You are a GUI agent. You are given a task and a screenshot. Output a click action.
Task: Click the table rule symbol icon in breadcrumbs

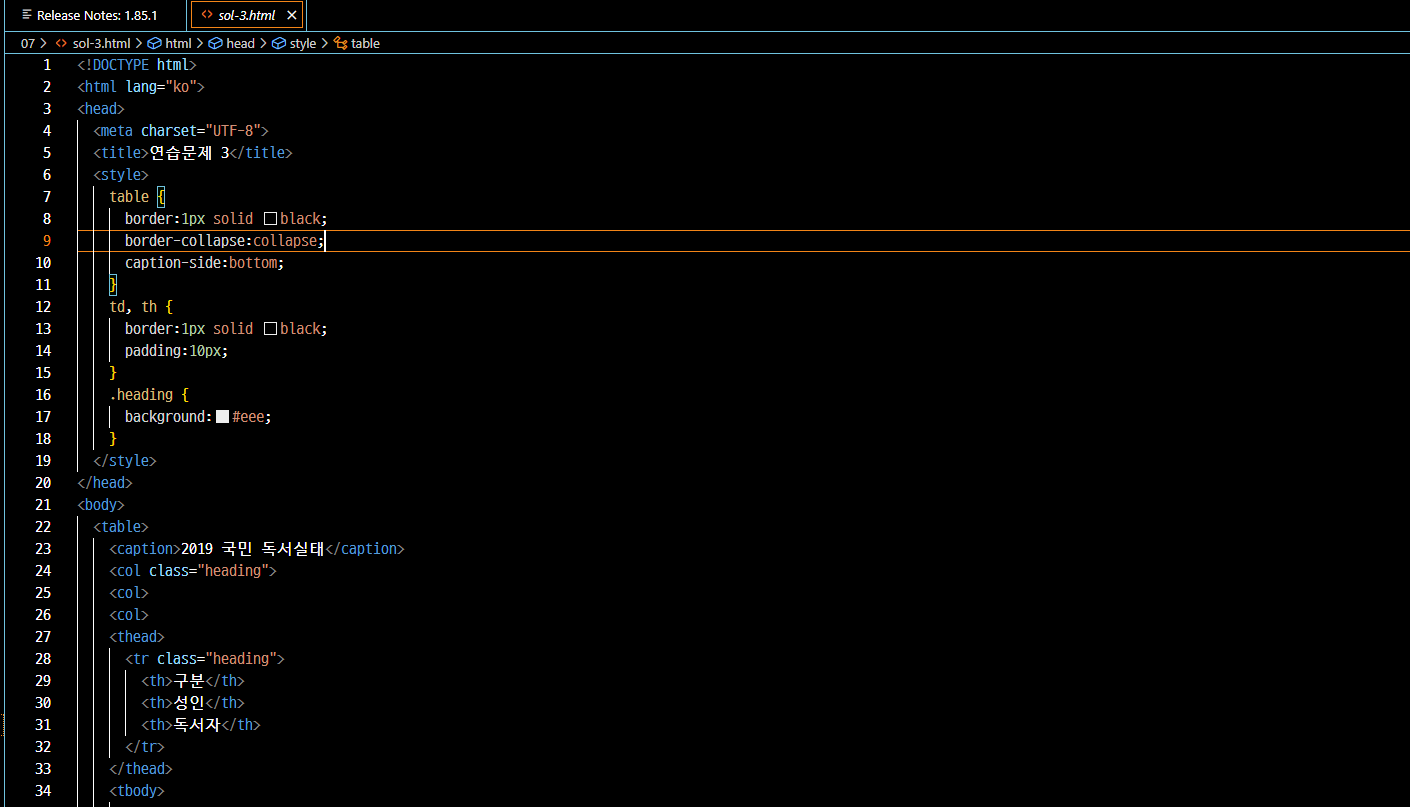pos(341,43)
